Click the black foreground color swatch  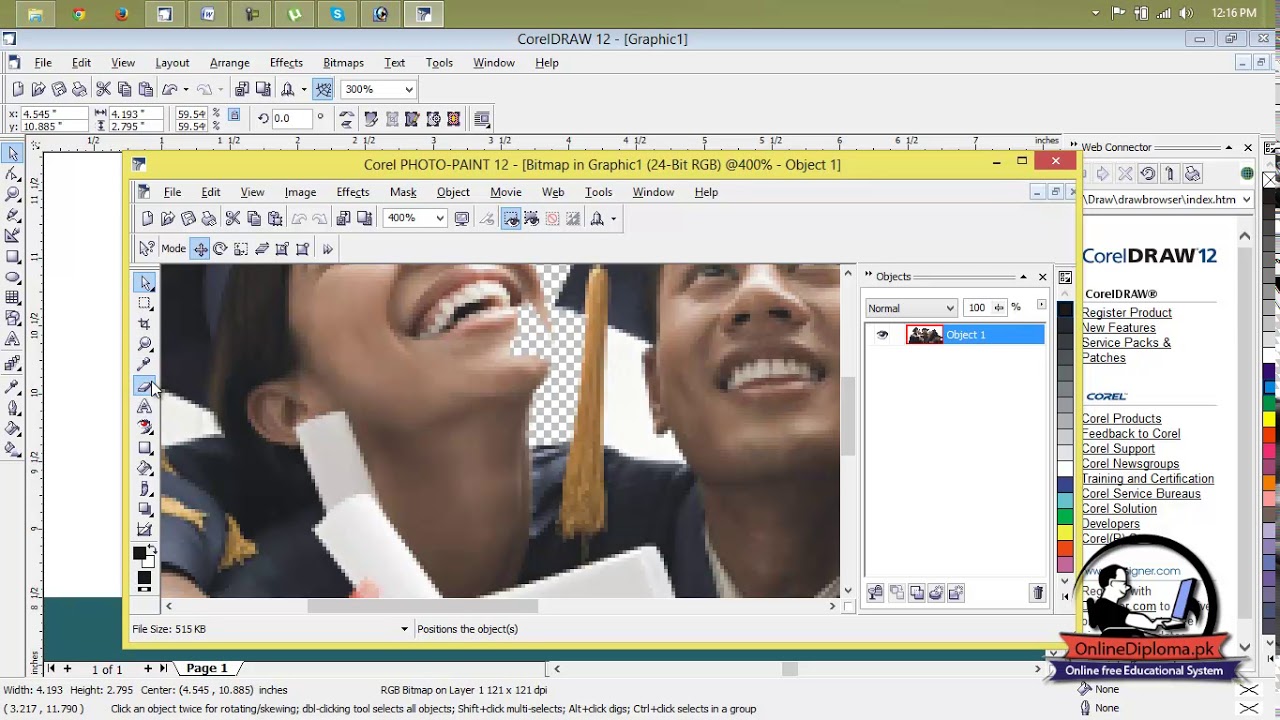(x=140, y=553)
